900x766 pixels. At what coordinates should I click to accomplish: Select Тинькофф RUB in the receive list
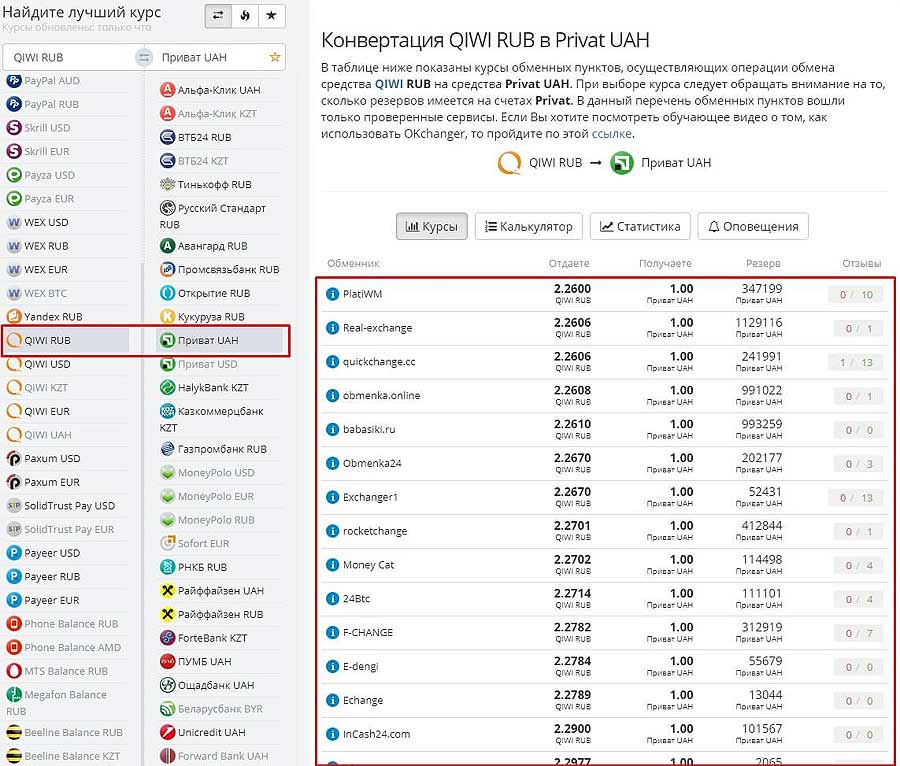[206, 185]
